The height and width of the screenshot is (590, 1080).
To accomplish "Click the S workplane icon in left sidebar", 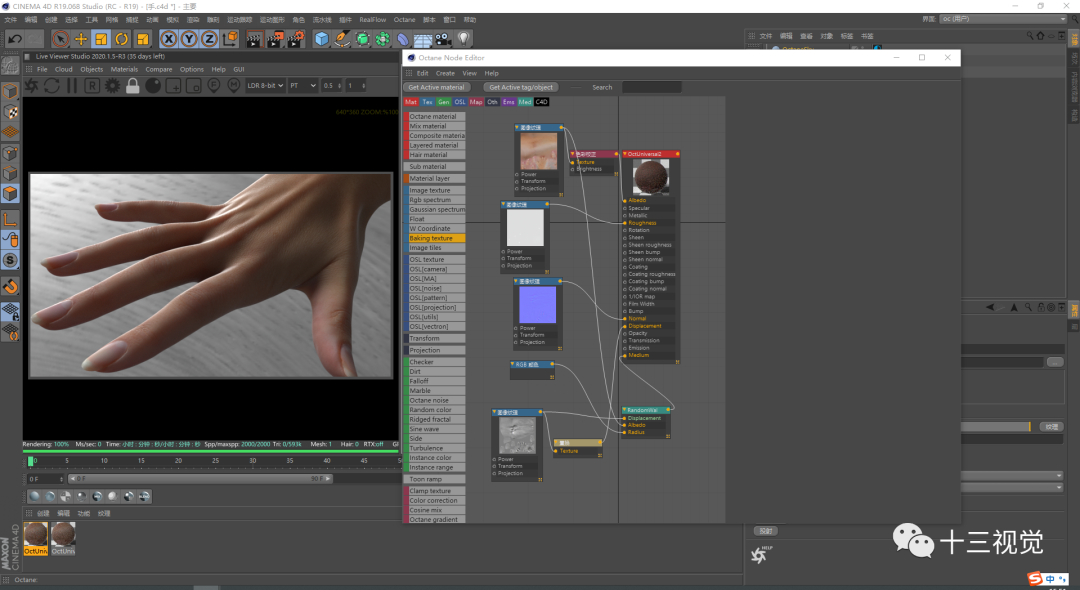I will tap(10, 260).
